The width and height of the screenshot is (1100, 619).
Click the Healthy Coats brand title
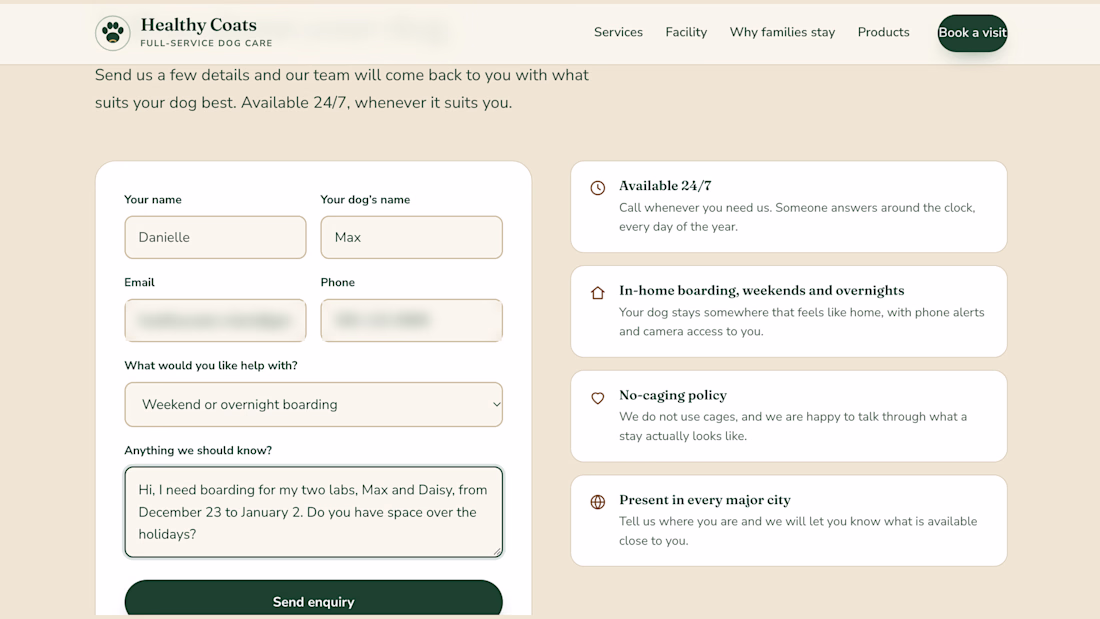pos(199,25)
